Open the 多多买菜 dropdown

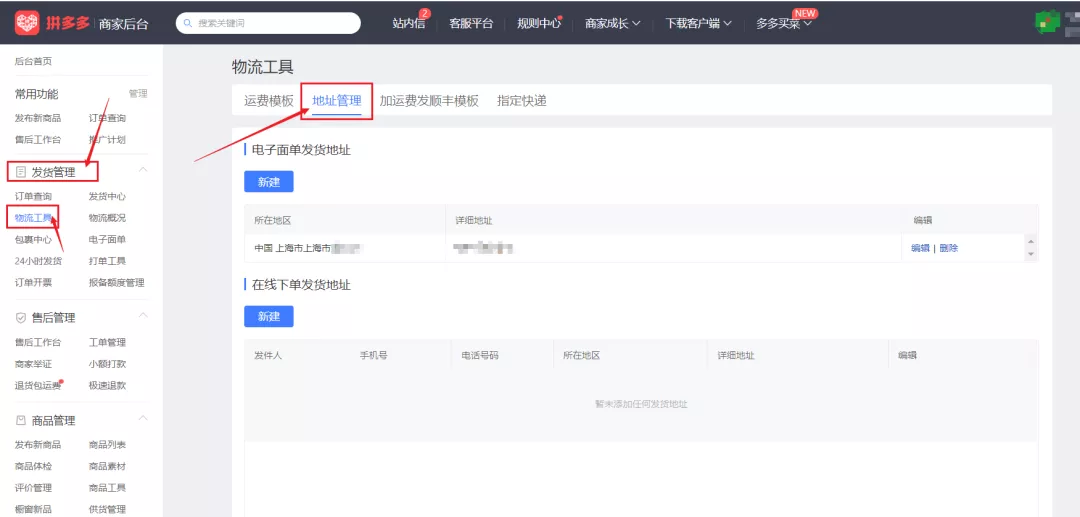click(x=784, y=24)
